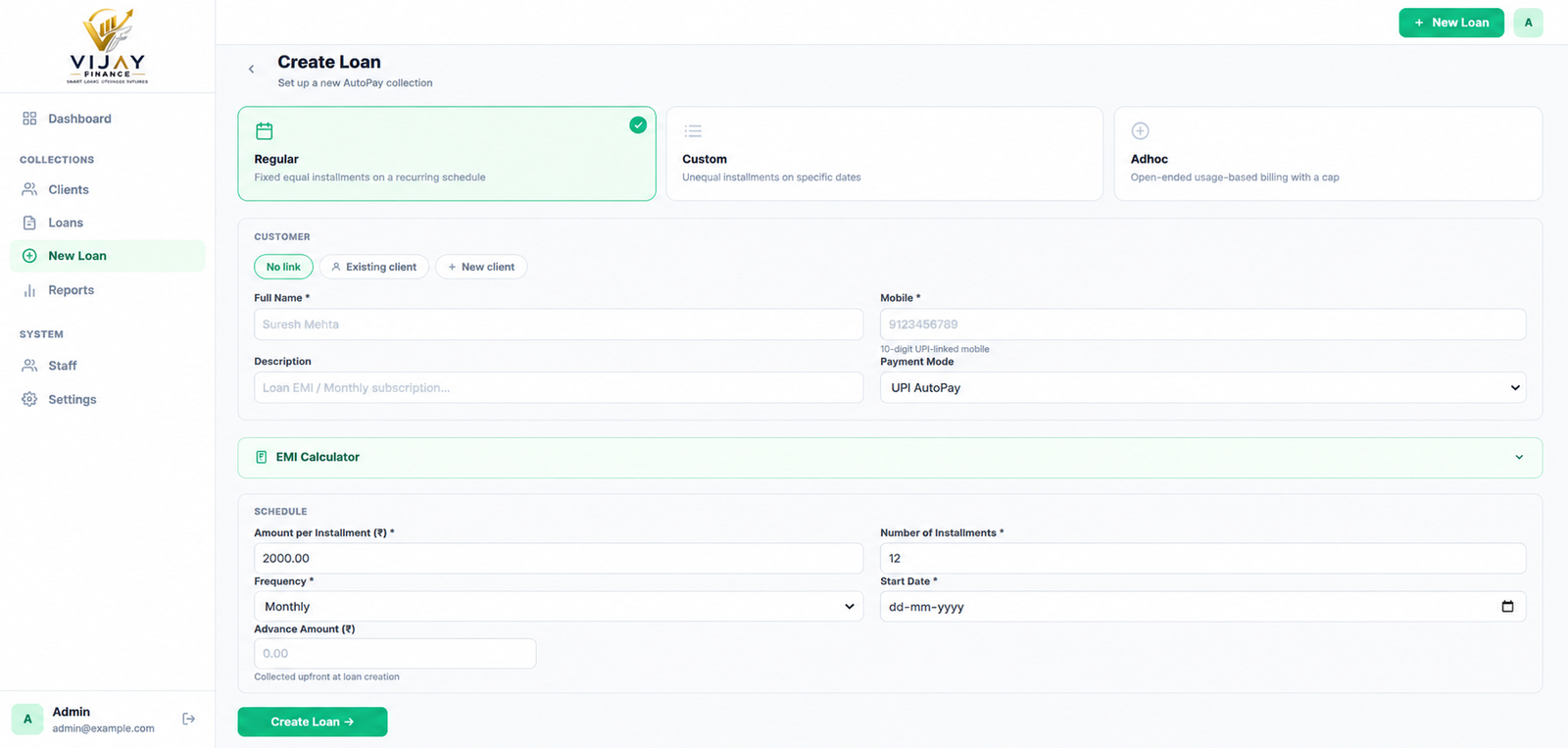Focus the Description input field
Image resolution: width=1568 pixels, height=748 pixels.
(559, 387)
